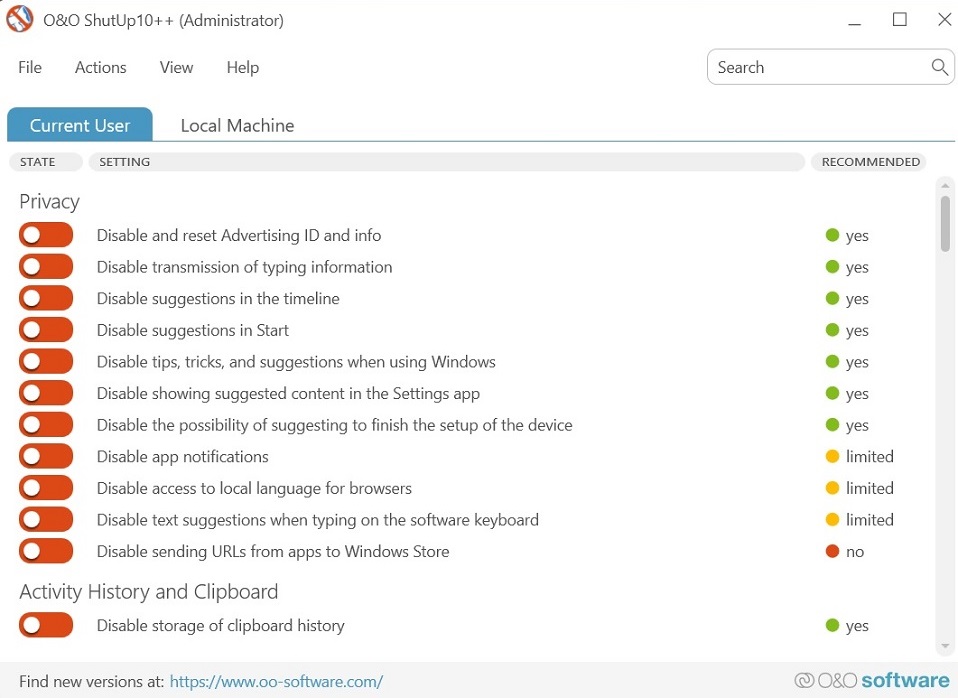Click inside the Search field
The image size is (958, 698).
click(x=810, y=67)
